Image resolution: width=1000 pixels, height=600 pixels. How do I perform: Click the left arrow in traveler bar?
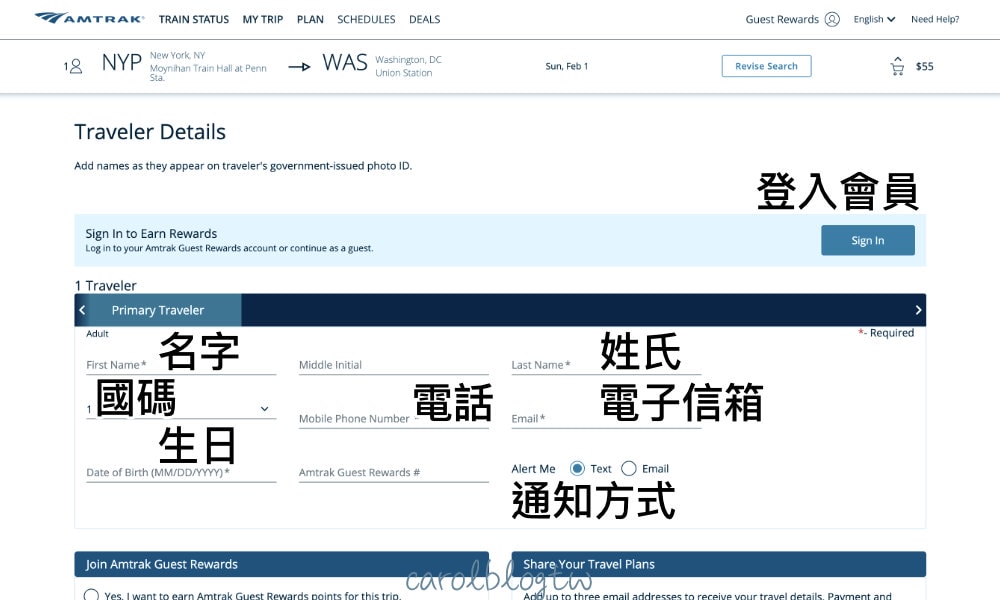pyautogui.click(x=82, y=310)
